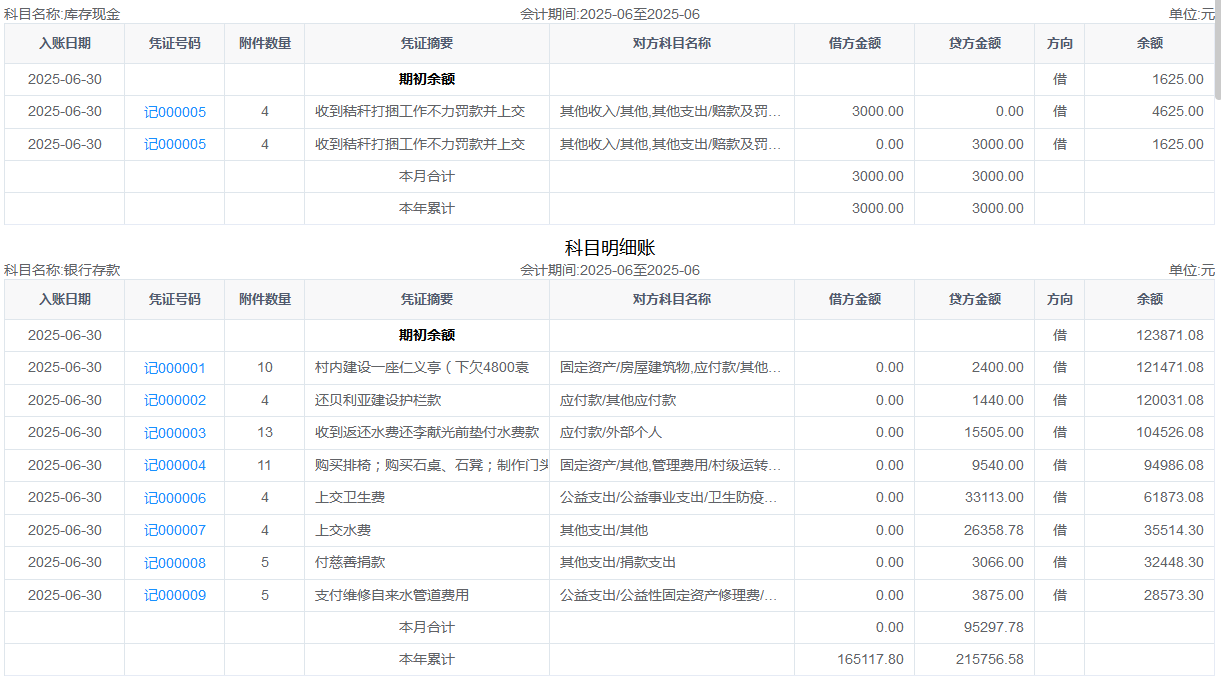
Task: Open voucher link 记000001
Action: [x=174, y=368]
